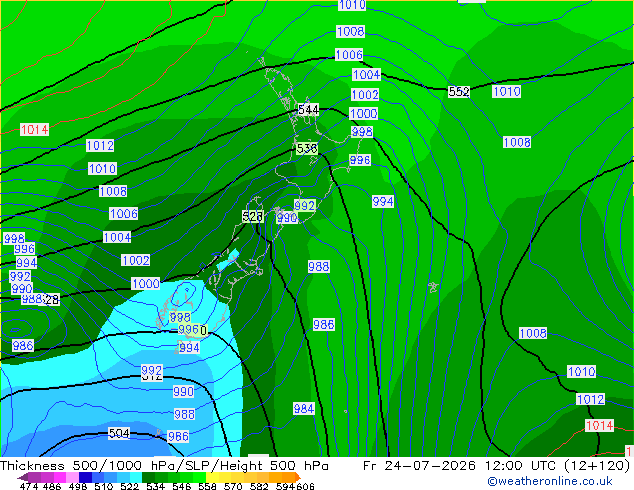Screen dimensions: 634x490
Task: Click the purple arrow start of legend bar
Action: (23, 477)
